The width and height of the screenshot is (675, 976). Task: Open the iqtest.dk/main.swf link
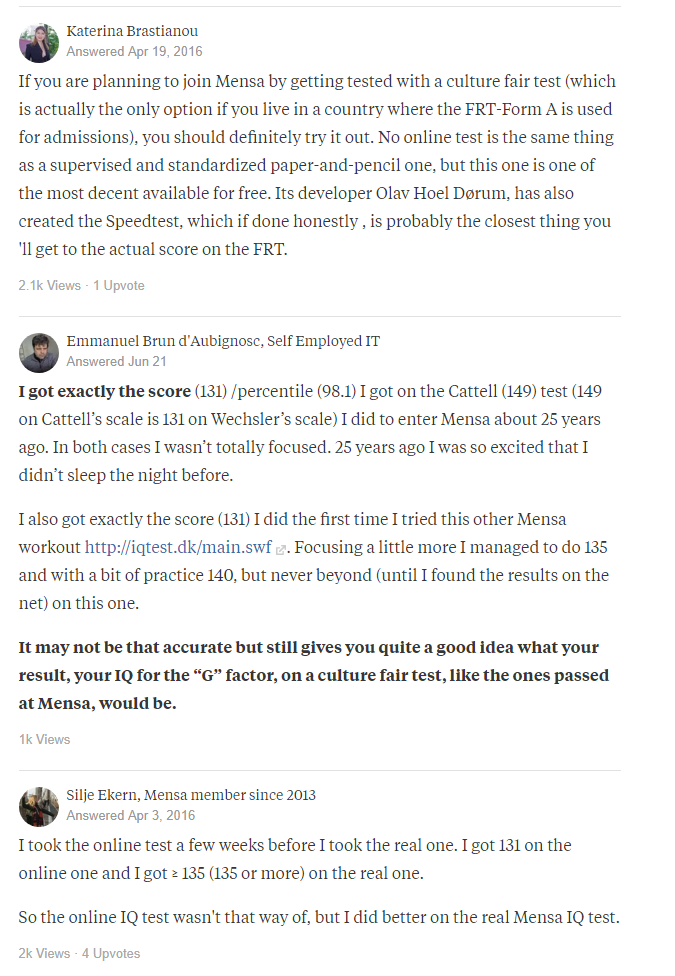[178, 547]
